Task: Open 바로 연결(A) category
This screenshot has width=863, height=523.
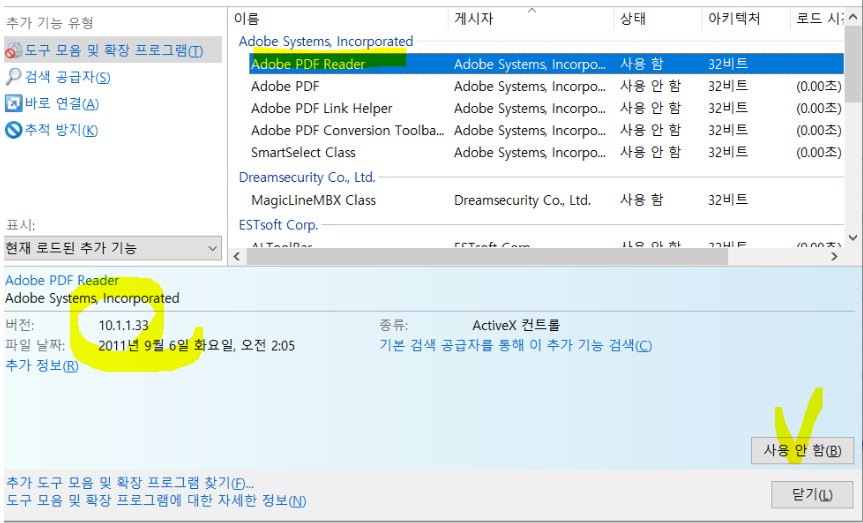Action: [x=62, y=103]
